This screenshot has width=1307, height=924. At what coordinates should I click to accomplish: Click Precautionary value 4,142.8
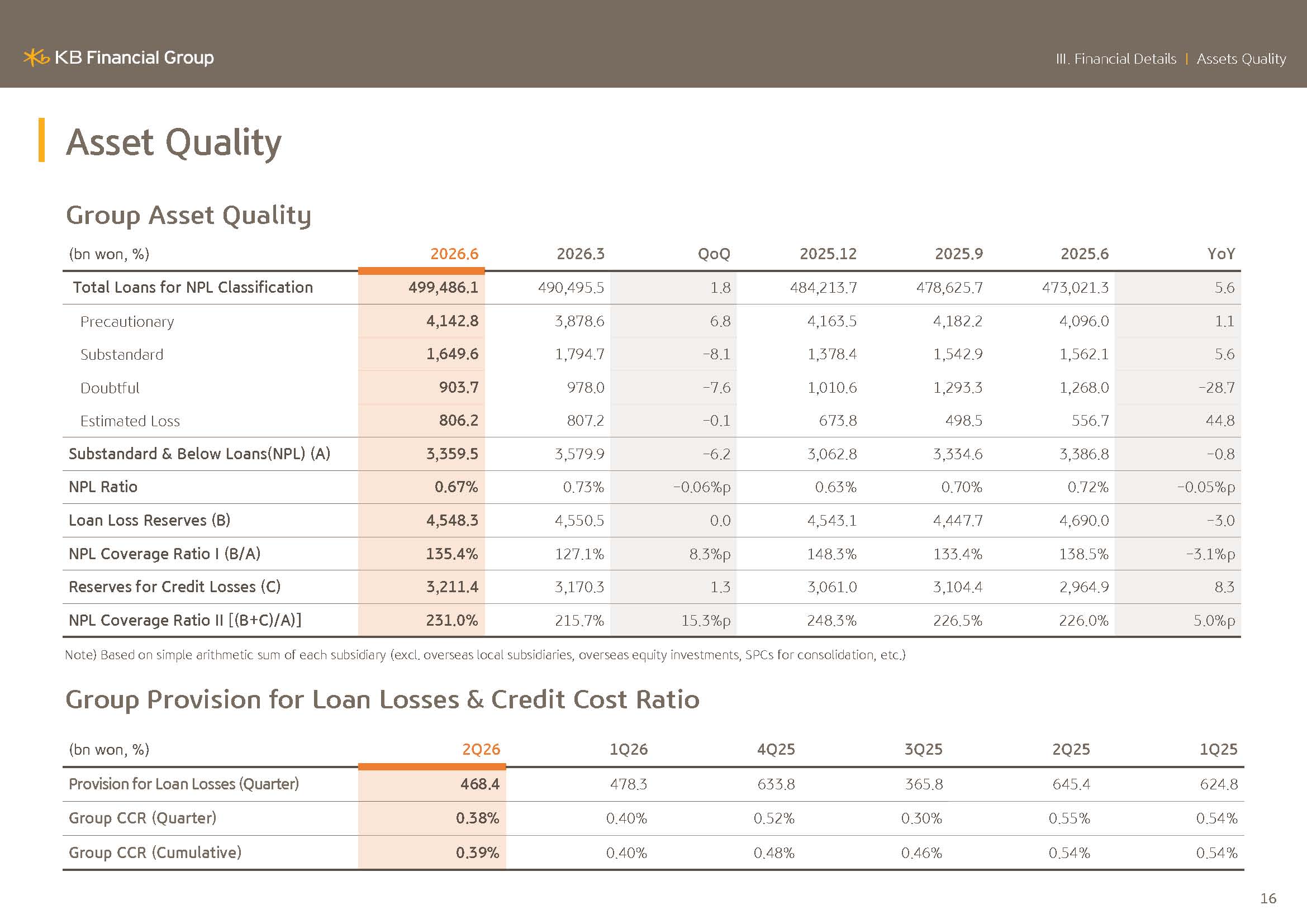(453, 321)
